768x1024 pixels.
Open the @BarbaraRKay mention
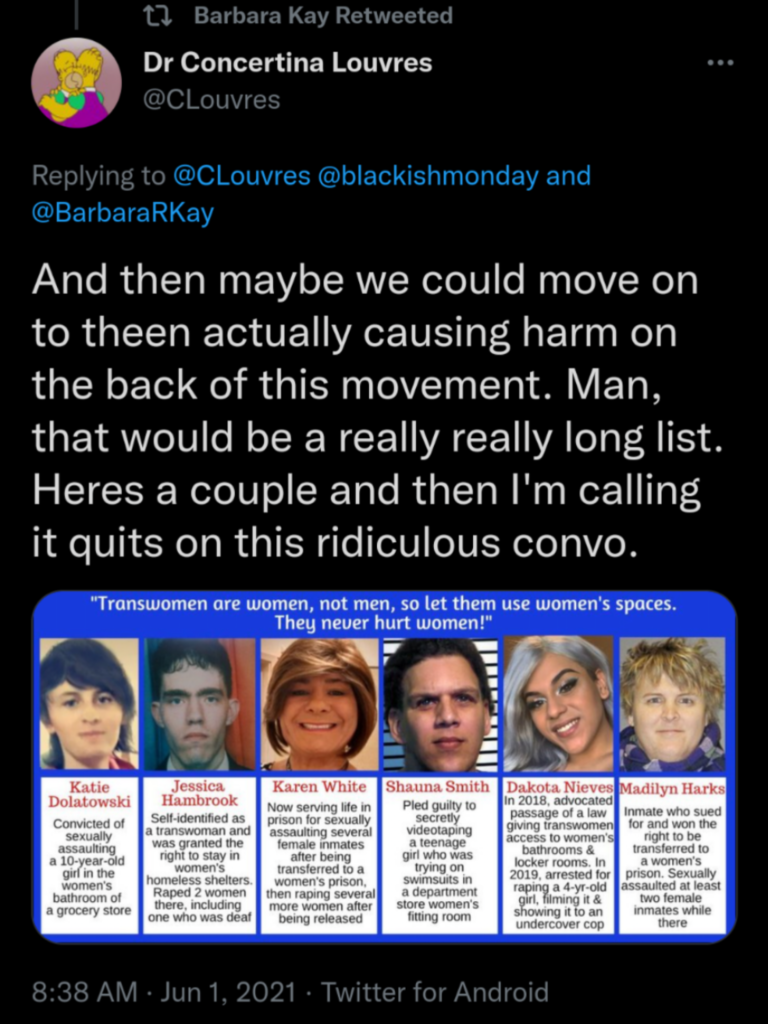coord(123,214)
